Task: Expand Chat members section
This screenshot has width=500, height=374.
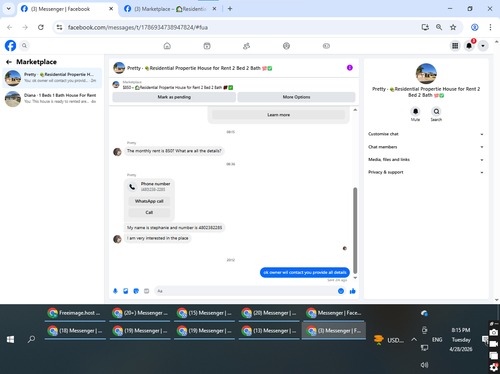Action: [x=426, y=147]
